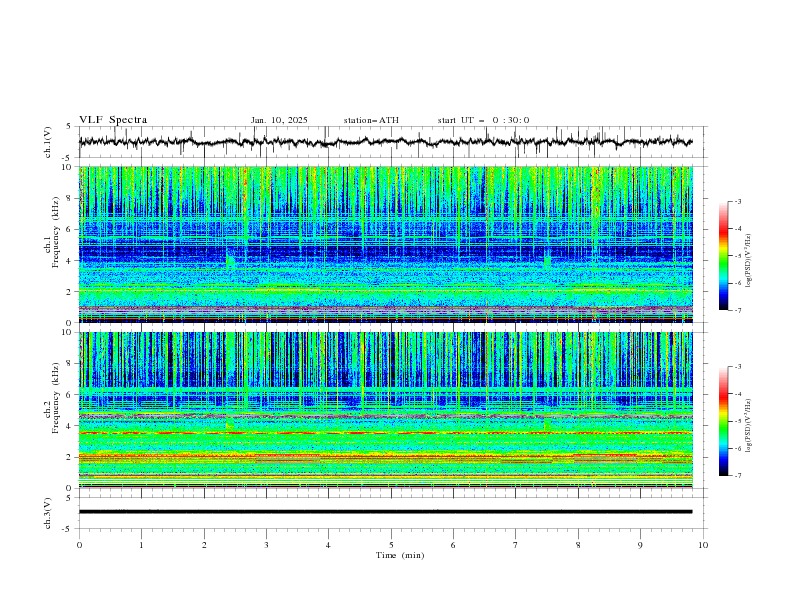The height and width of the screenshot is (612, 792).
Task: Click time axis tick label "1"
Action: pos(141,545)
